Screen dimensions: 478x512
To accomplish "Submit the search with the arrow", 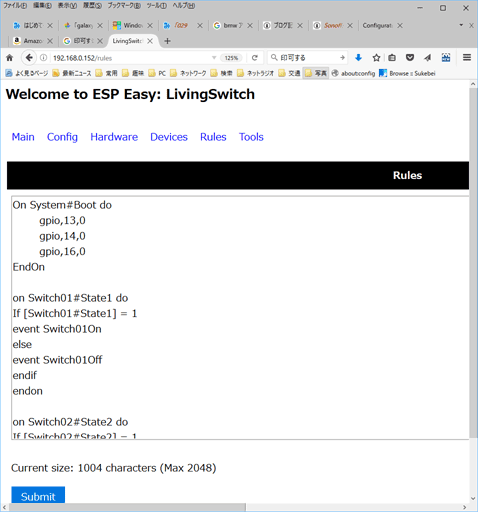I will pos(342,58).
